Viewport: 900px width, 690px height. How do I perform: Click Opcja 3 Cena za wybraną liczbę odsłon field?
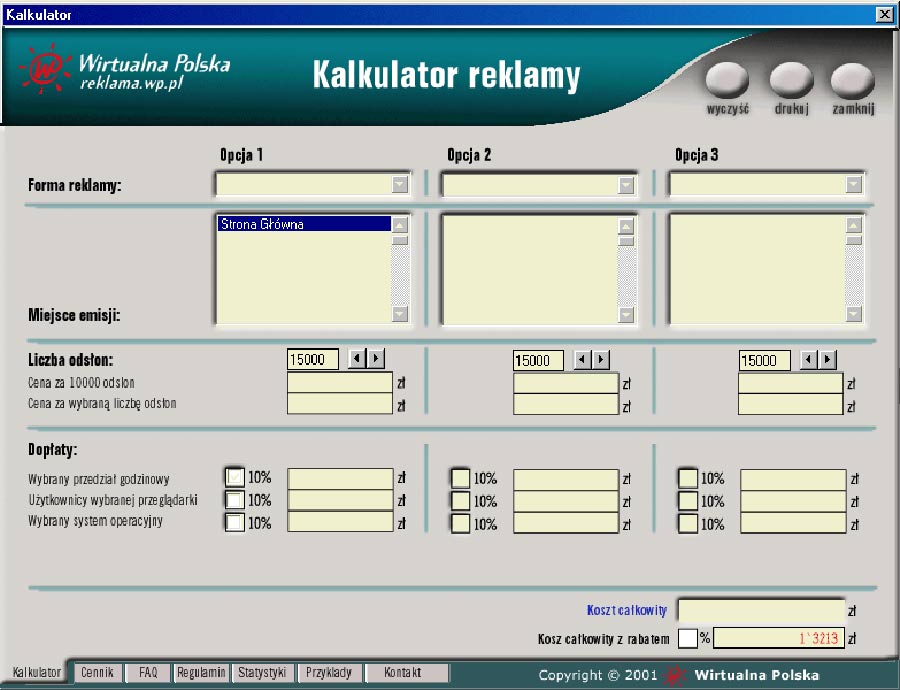(790, 405)
